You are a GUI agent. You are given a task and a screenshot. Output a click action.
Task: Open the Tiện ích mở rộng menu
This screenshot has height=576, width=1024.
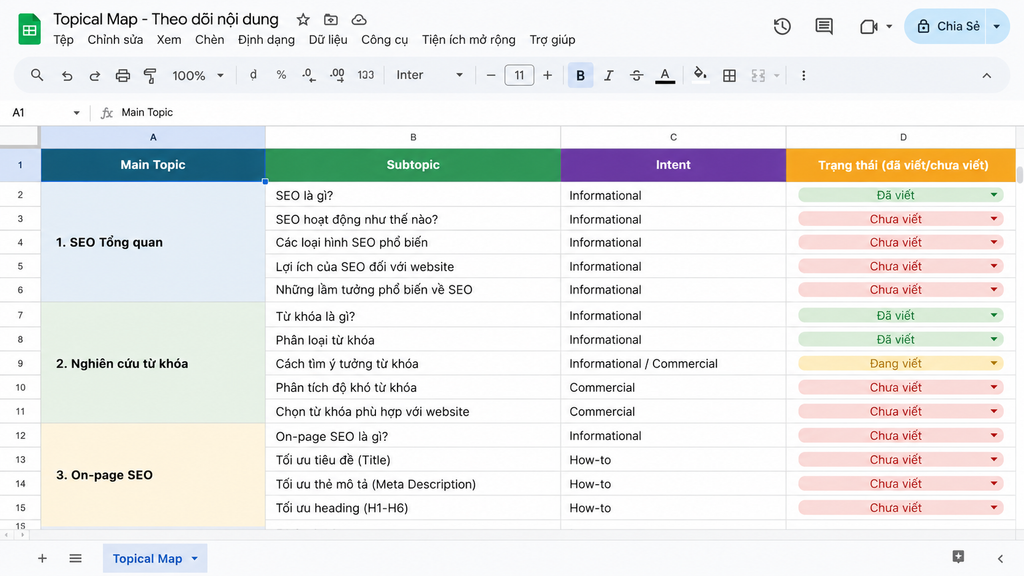pos(468,40)
